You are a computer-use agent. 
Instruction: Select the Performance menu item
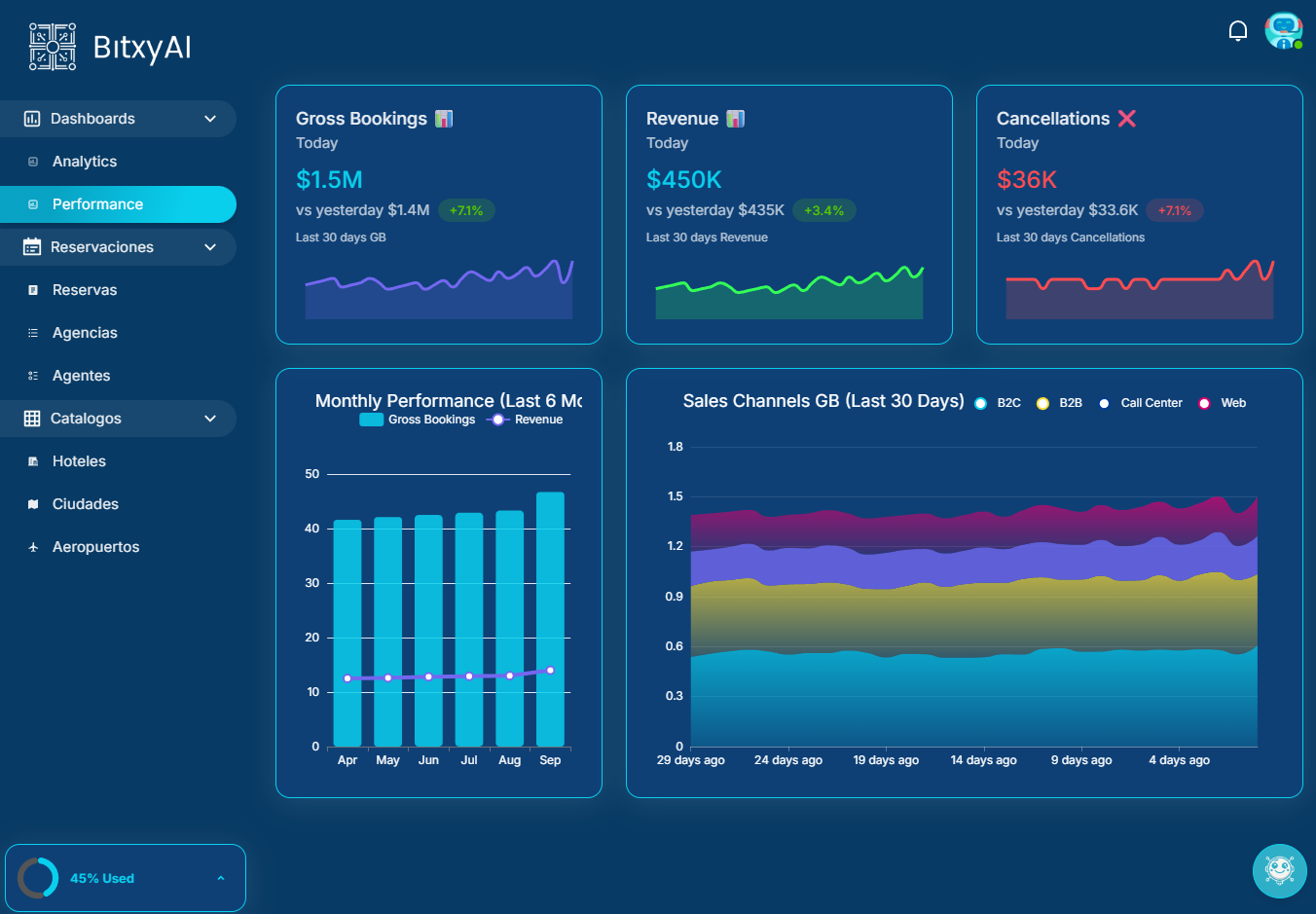click(x=97, y=204)
